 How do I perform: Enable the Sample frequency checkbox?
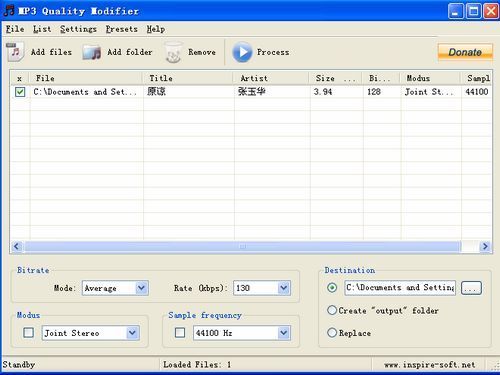click(180, 332)
